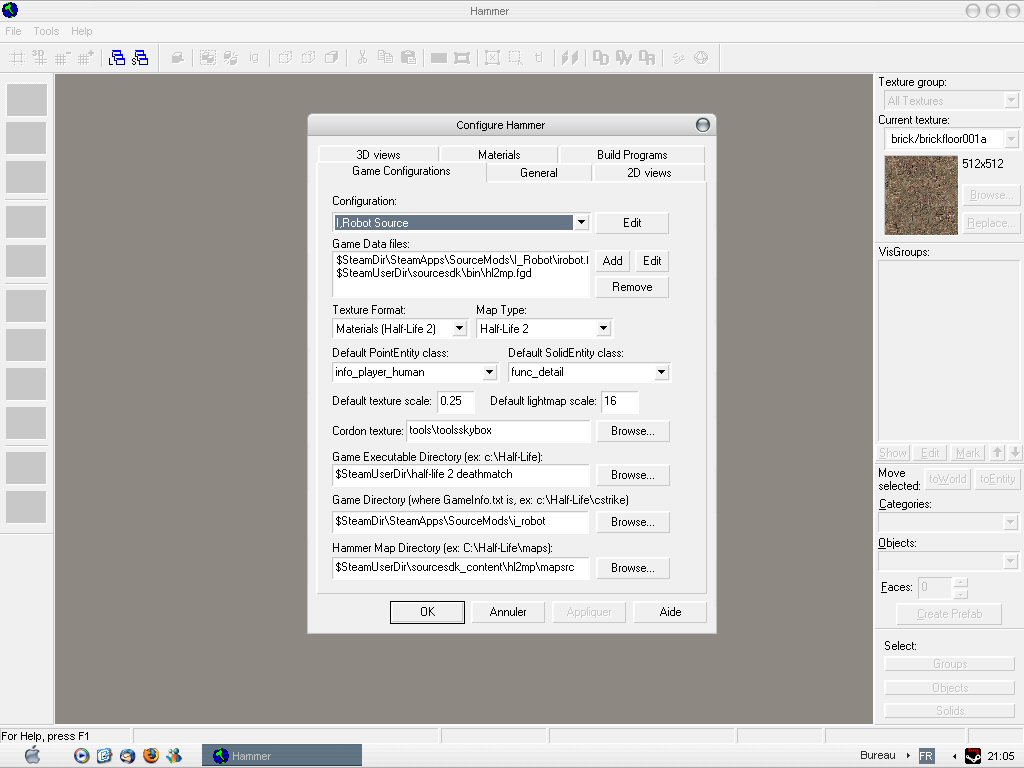Click Browse for Cordon texture

[x=633, y=431]
